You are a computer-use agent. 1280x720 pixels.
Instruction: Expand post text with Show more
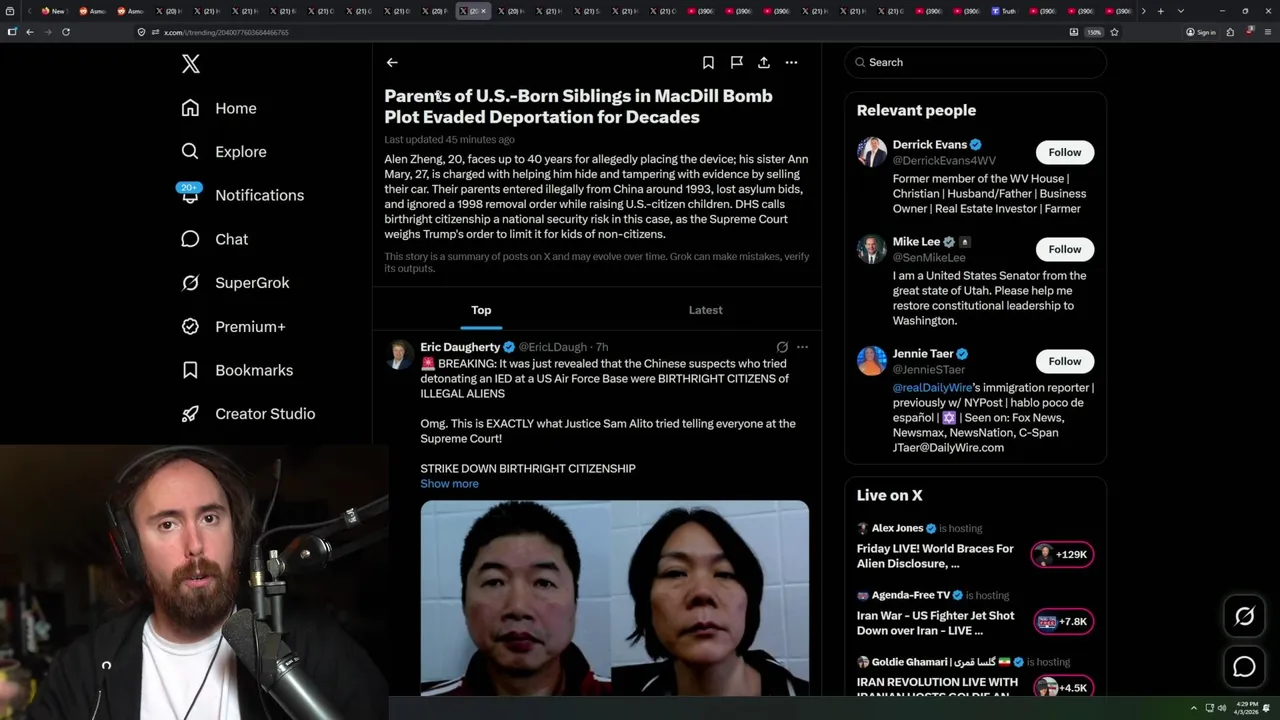(x=449, y=484)
